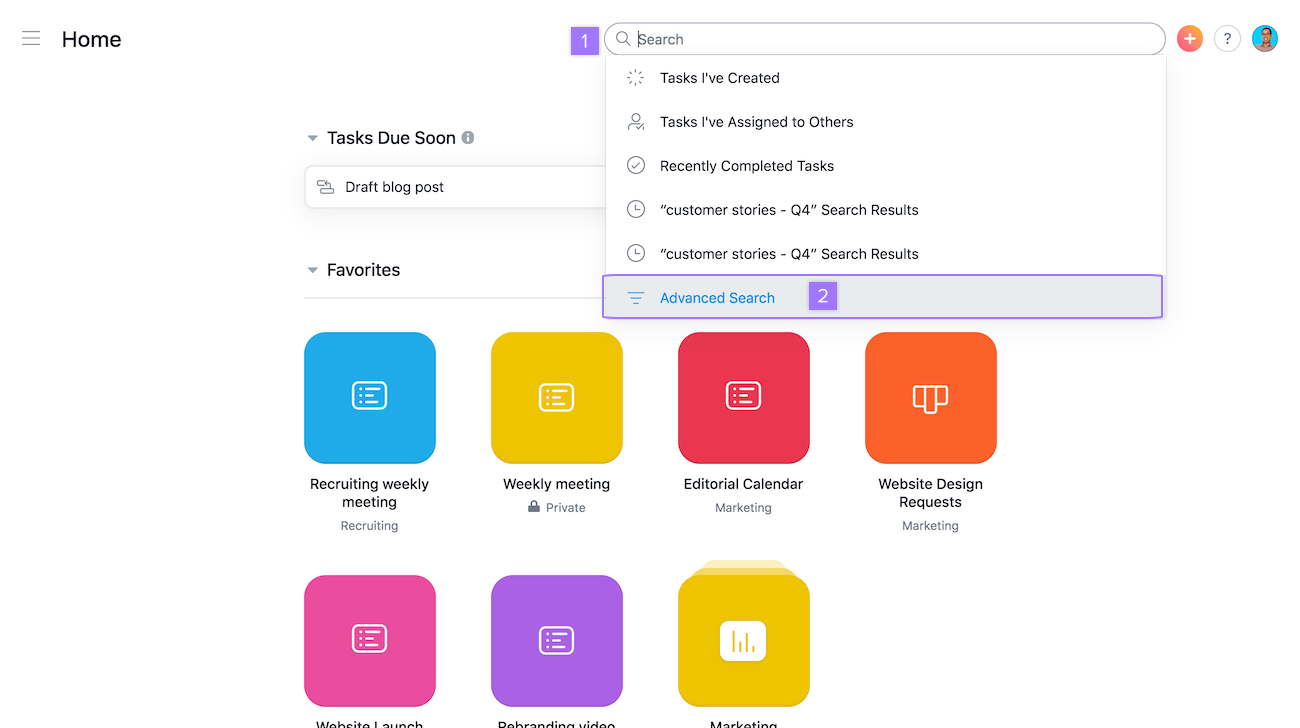Click the Tasks Due Soon info icon
Image resolution: width=1300 pixels, height=728 pixels.
pos(468,138)
